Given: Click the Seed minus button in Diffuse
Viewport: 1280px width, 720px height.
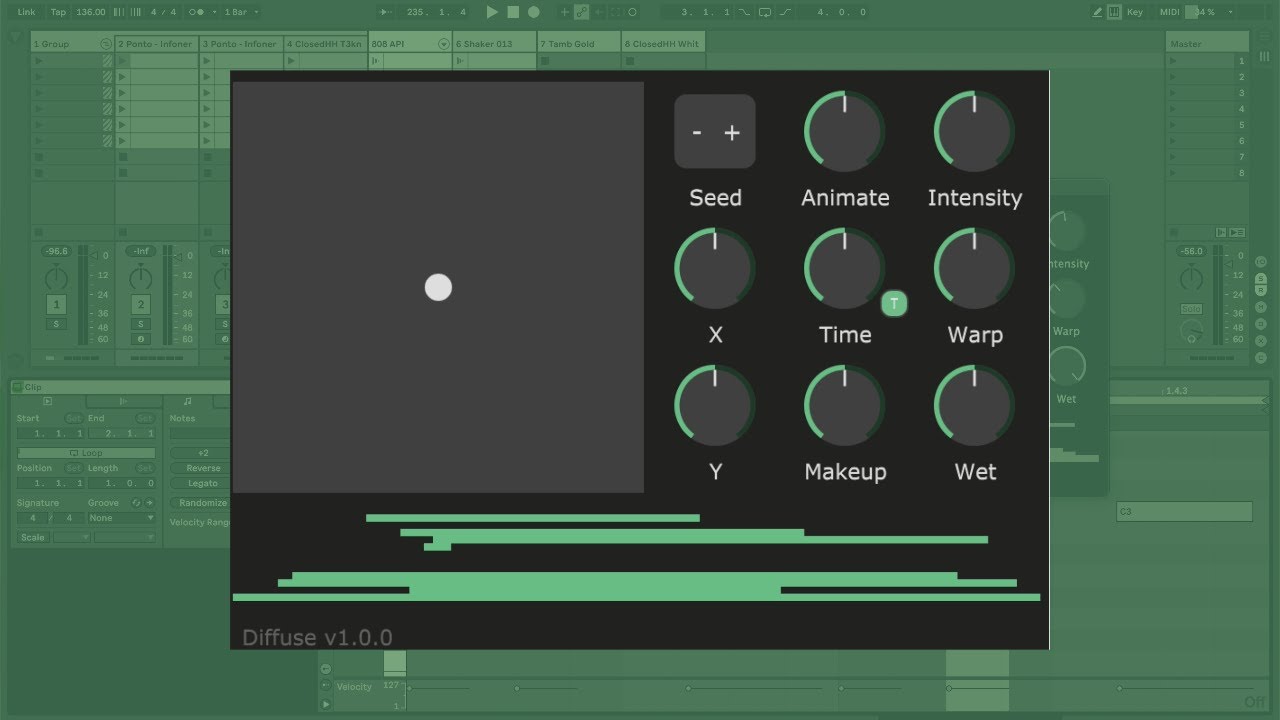Looking at the screenshot, I should click(697, 133).
